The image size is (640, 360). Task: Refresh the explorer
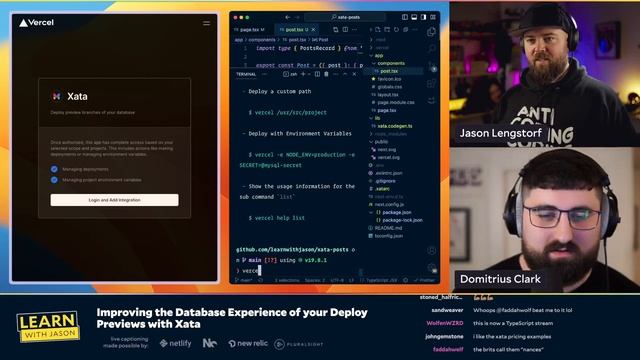coord(396,30)
